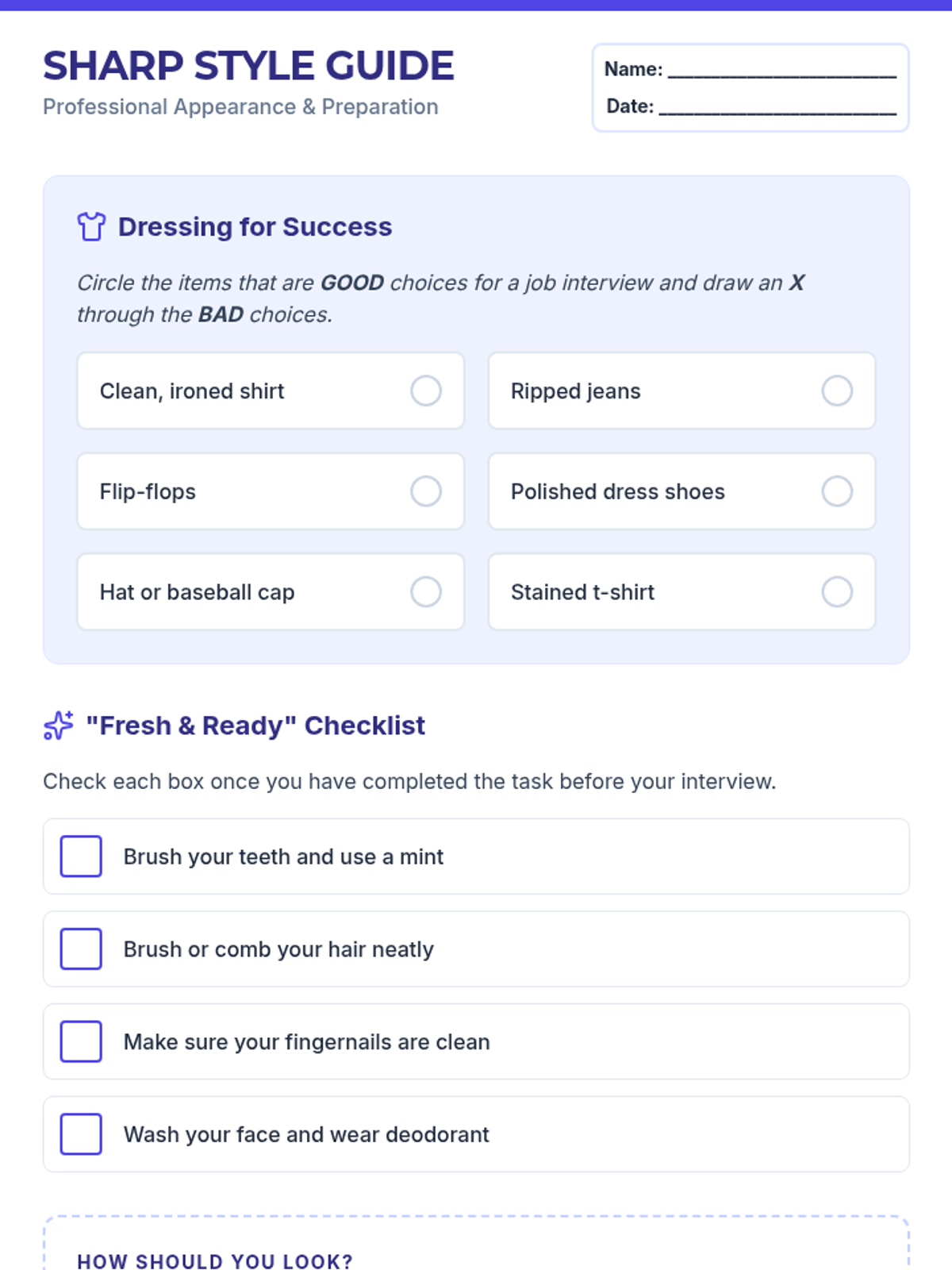Screen dimensions: 952x1270
Task: Check the Brush your teeth and use a mint box
Action: (x=81, y=856)
